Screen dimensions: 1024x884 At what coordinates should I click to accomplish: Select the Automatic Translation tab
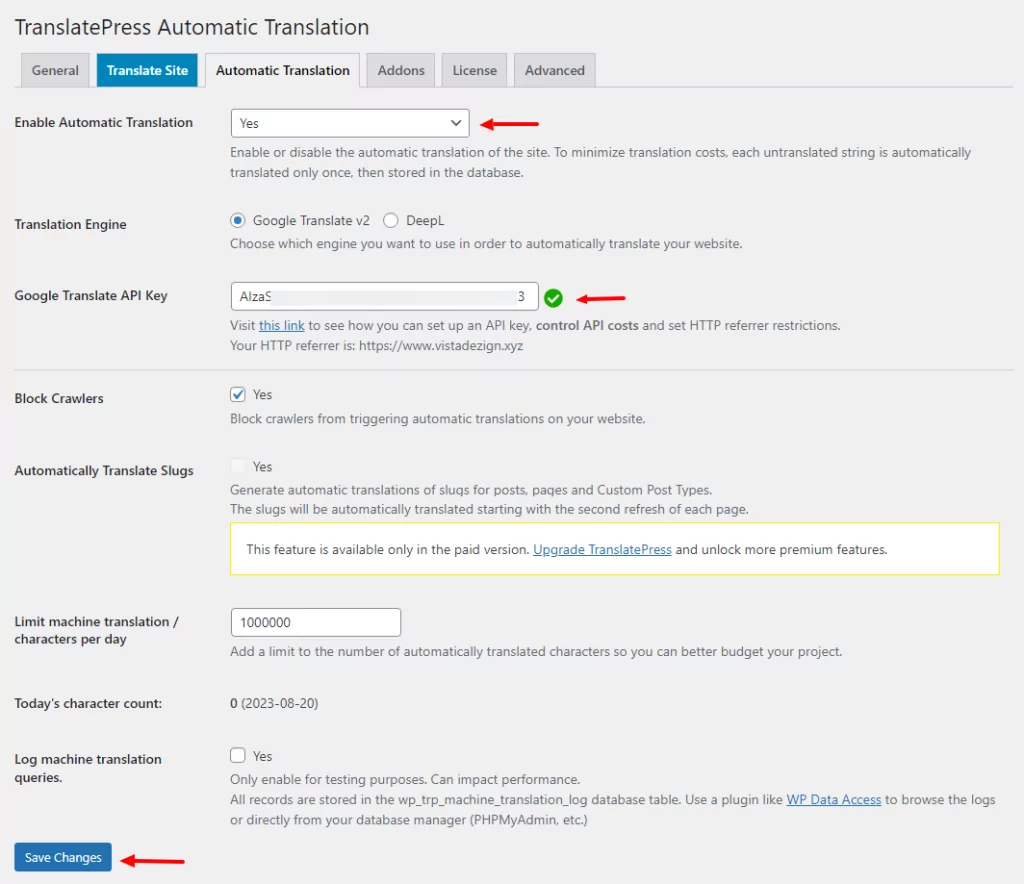coord(283,71)
